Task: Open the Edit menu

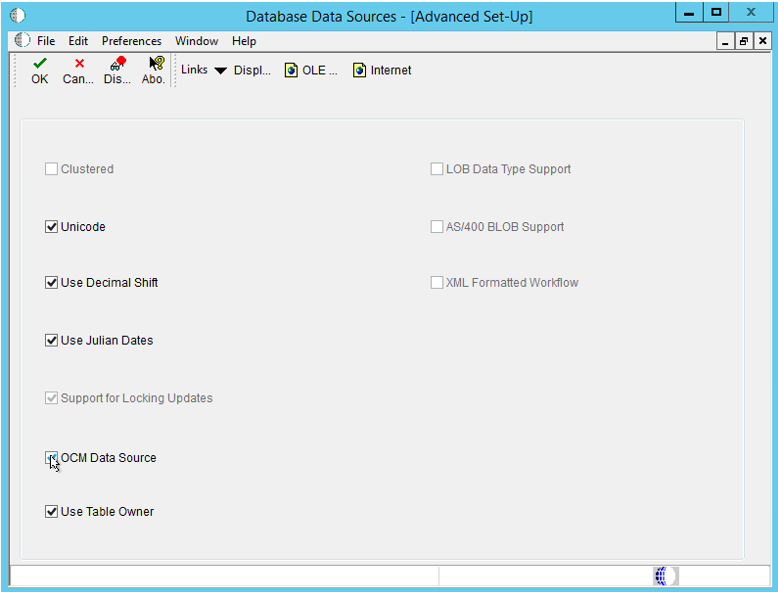Action: (78, 41)
